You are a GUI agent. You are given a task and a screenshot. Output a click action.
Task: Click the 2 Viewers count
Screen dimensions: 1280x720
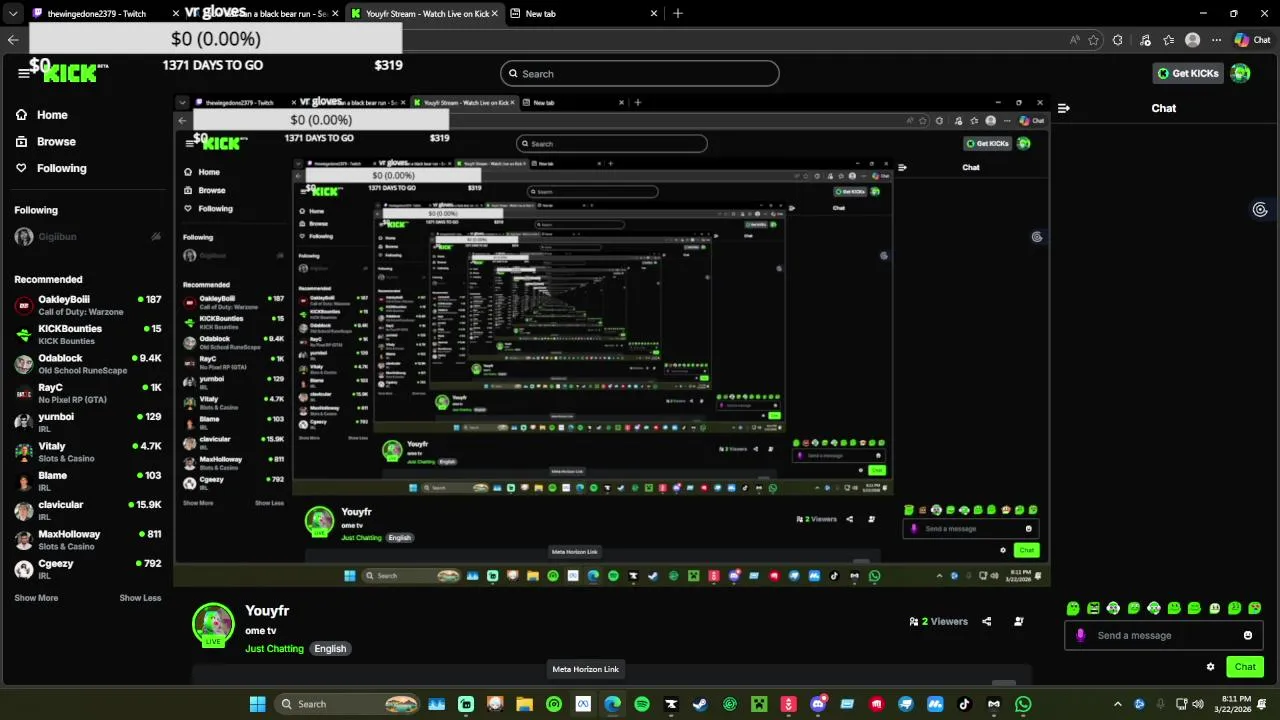[938, 621]
